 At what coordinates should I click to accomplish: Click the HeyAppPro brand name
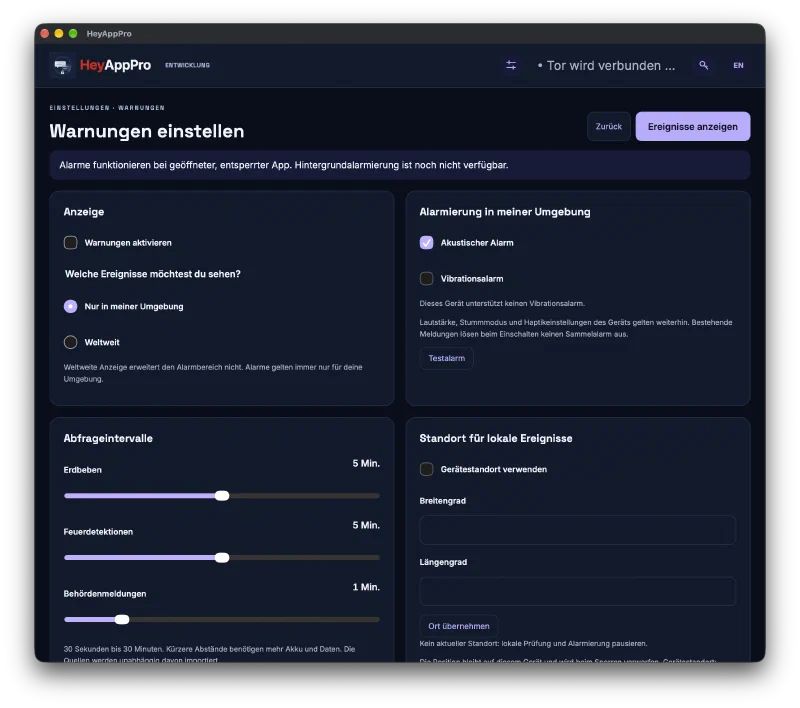[115, 65]
